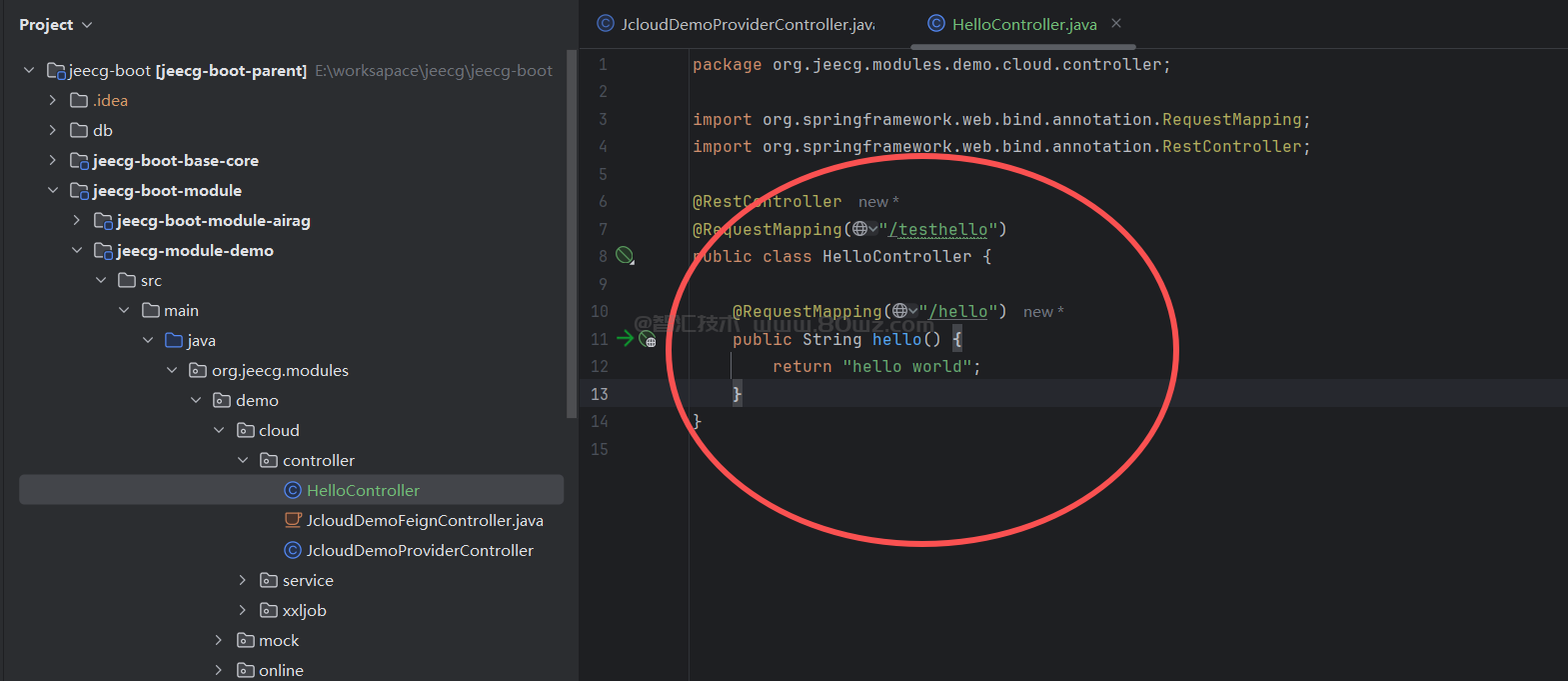
Task: Collapse the src folder
Action: point(101,280)
